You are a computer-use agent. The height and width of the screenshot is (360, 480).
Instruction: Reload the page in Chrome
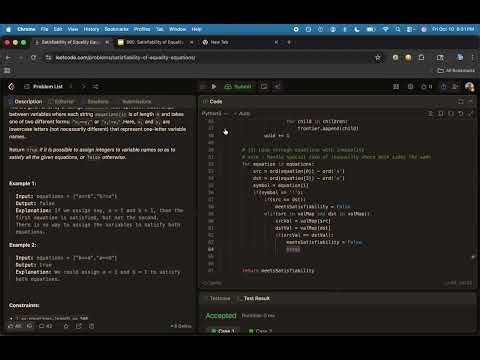(x=33, y=58)
